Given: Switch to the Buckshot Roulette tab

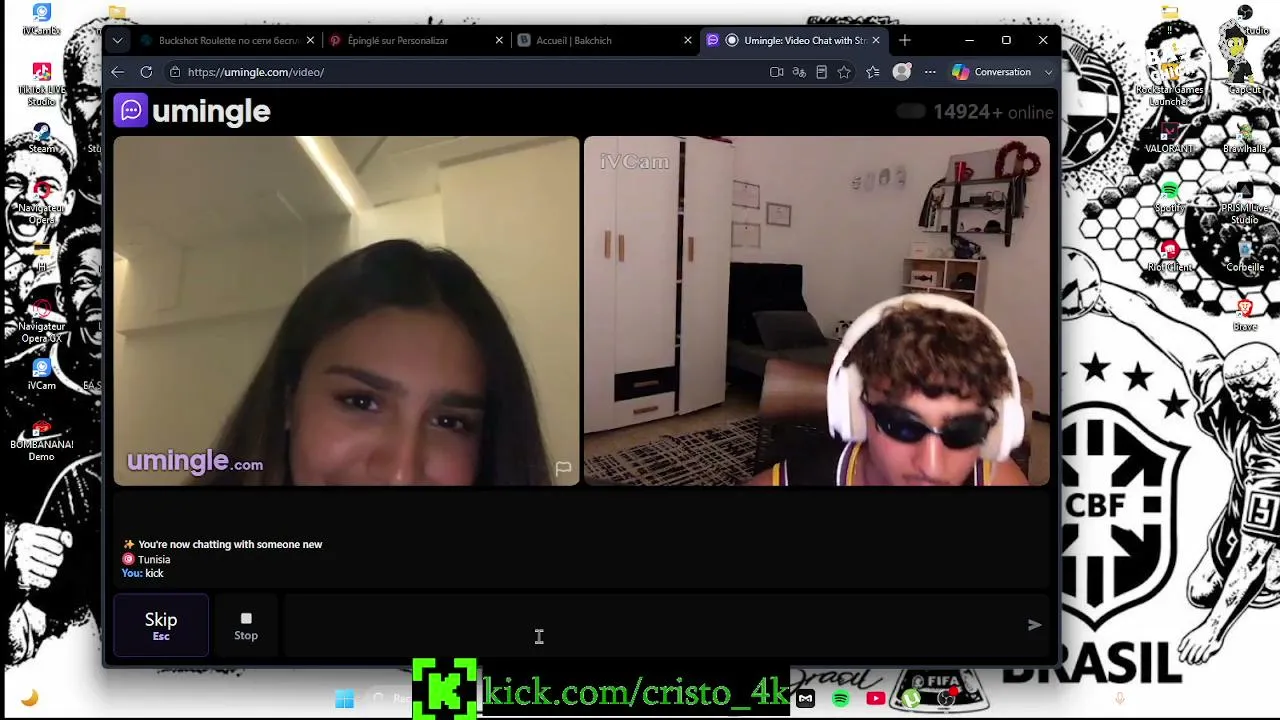Looking at the screenshot, I should [227, 40].
